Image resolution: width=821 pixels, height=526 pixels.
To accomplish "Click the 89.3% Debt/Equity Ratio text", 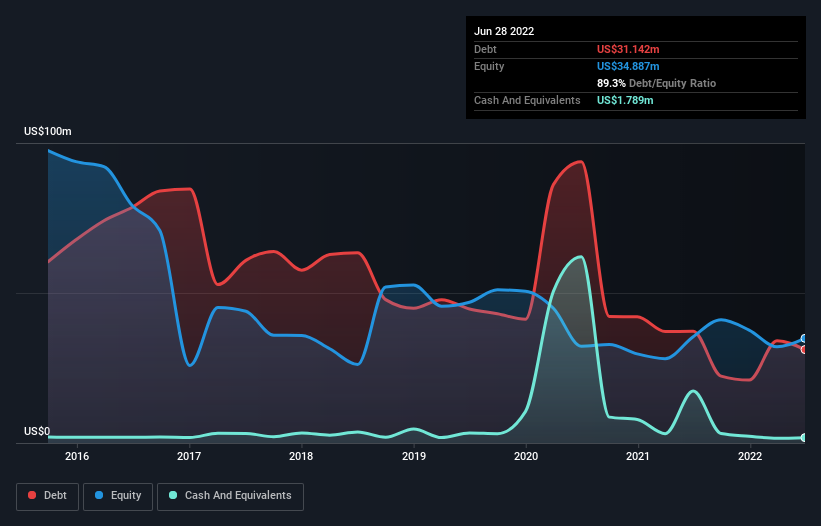I will coord(656,83).
